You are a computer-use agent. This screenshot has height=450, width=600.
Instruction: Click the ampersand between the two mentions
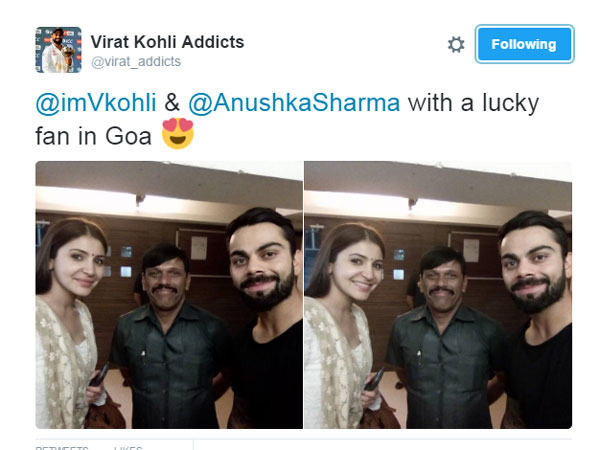click(172, 103)
